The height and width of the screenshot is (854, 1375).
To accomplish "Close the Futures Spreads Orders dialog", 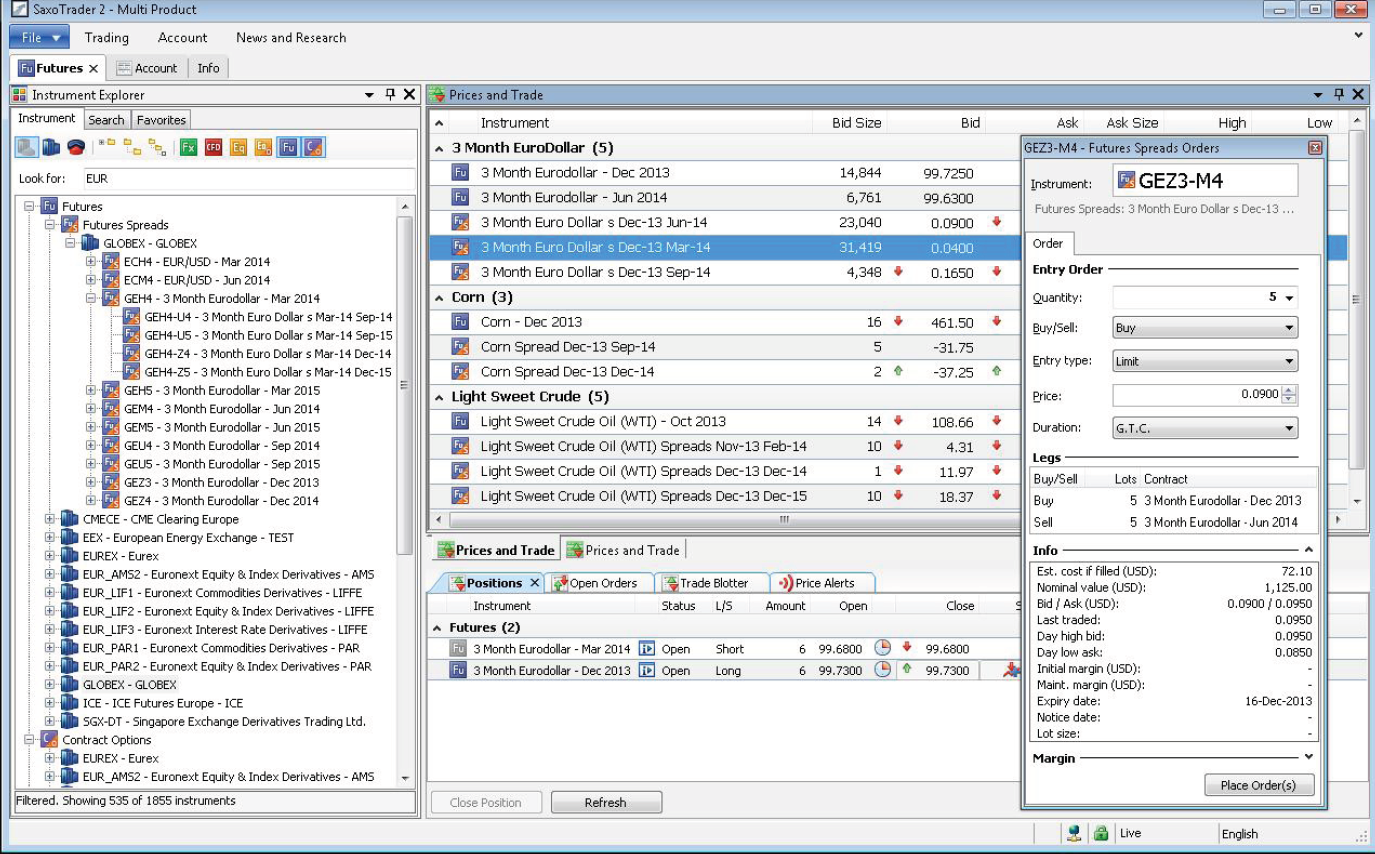I will pos(1315,148).
